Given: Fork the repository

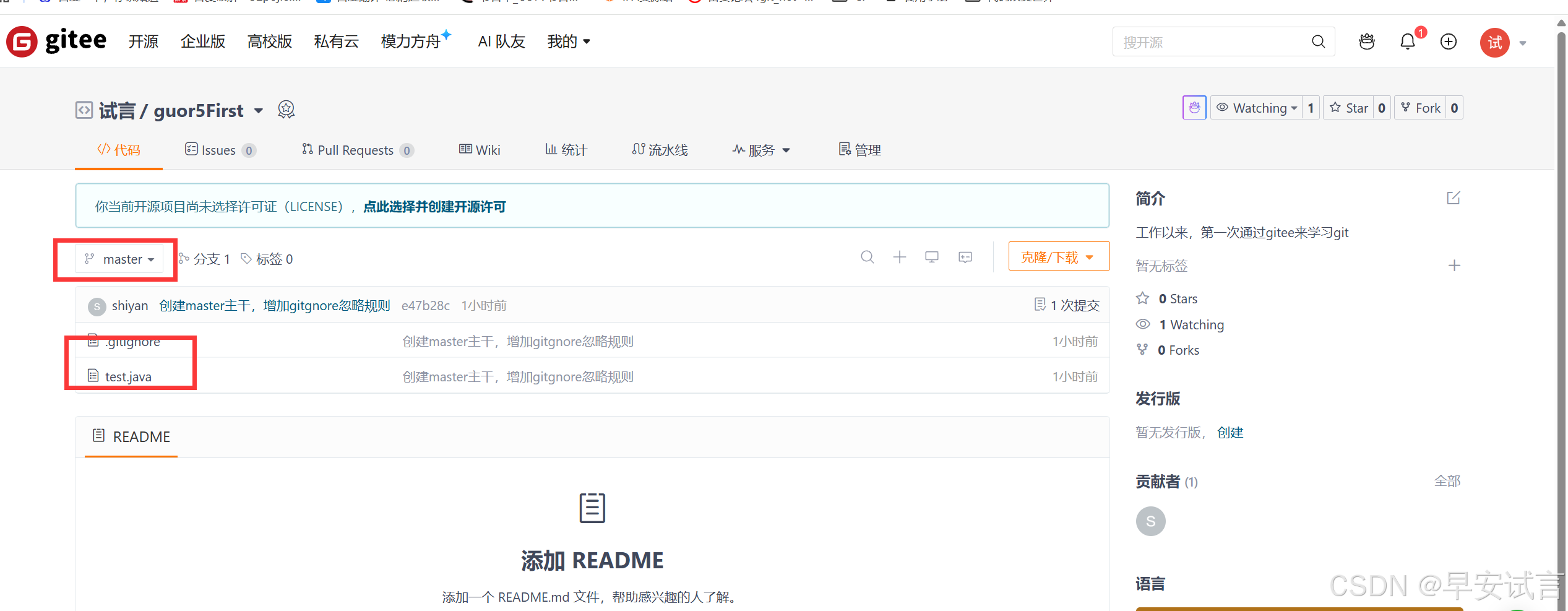Looking at the screenshot, I should [1421, 108].
